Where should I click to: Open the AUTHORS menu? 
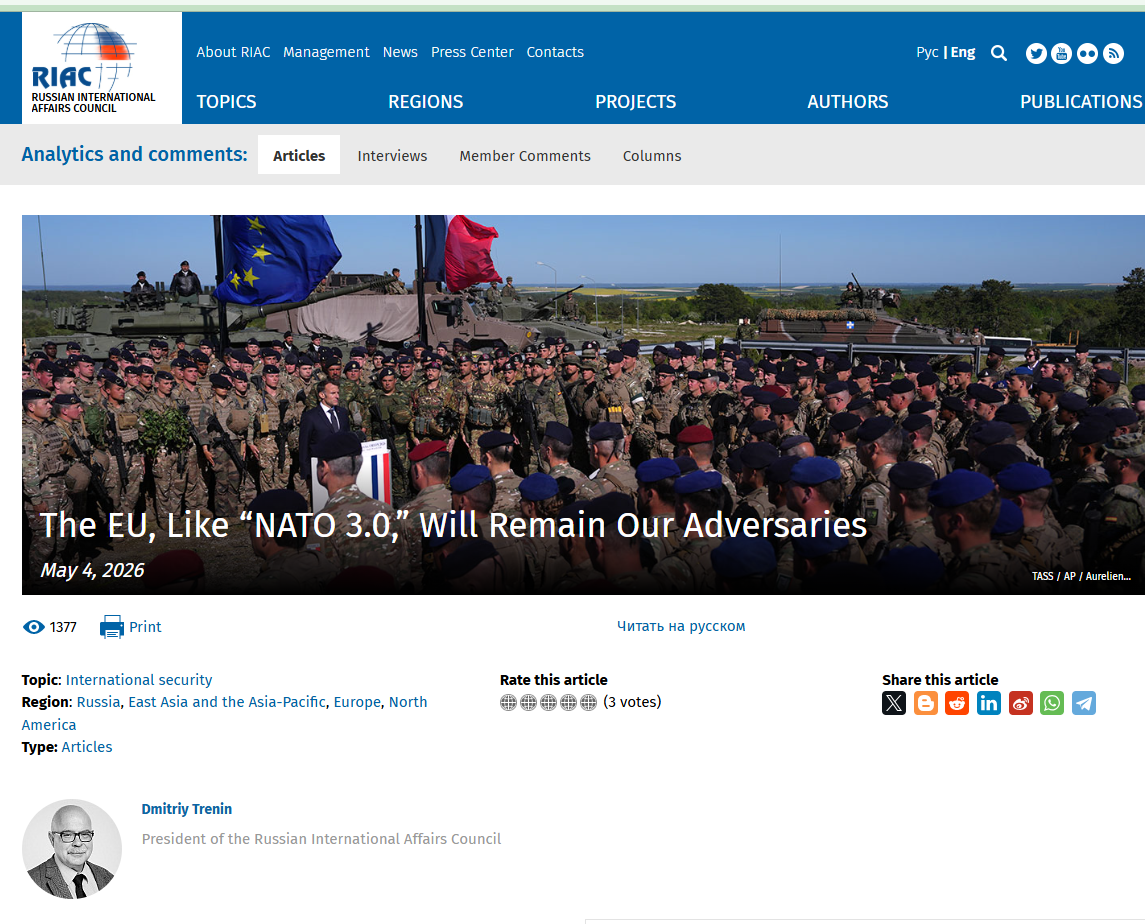(848, 102)
